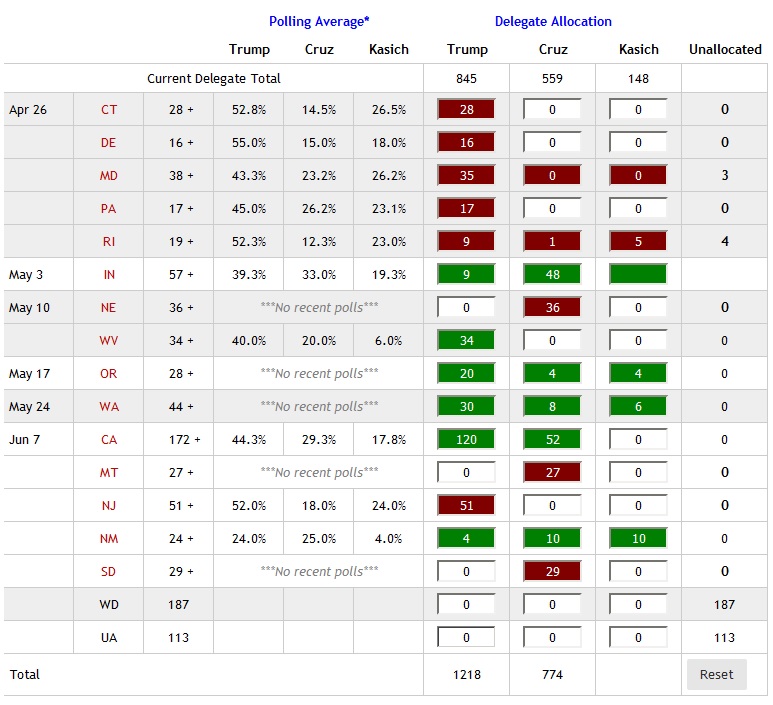Click Trump's West Virginia field showing 34
The width and height of the screenshot is (773, 705).
pos(466,341)
